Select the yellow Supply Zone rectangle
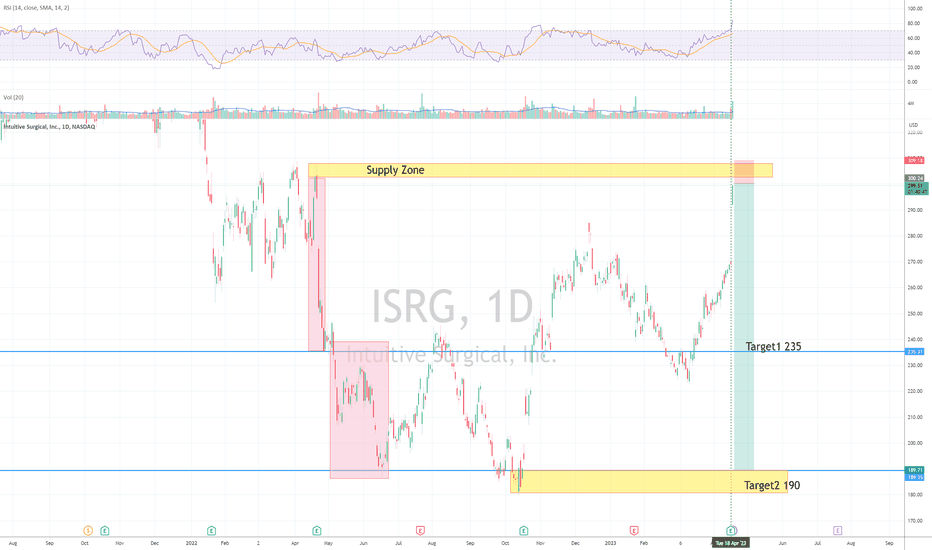 point(540,170)
